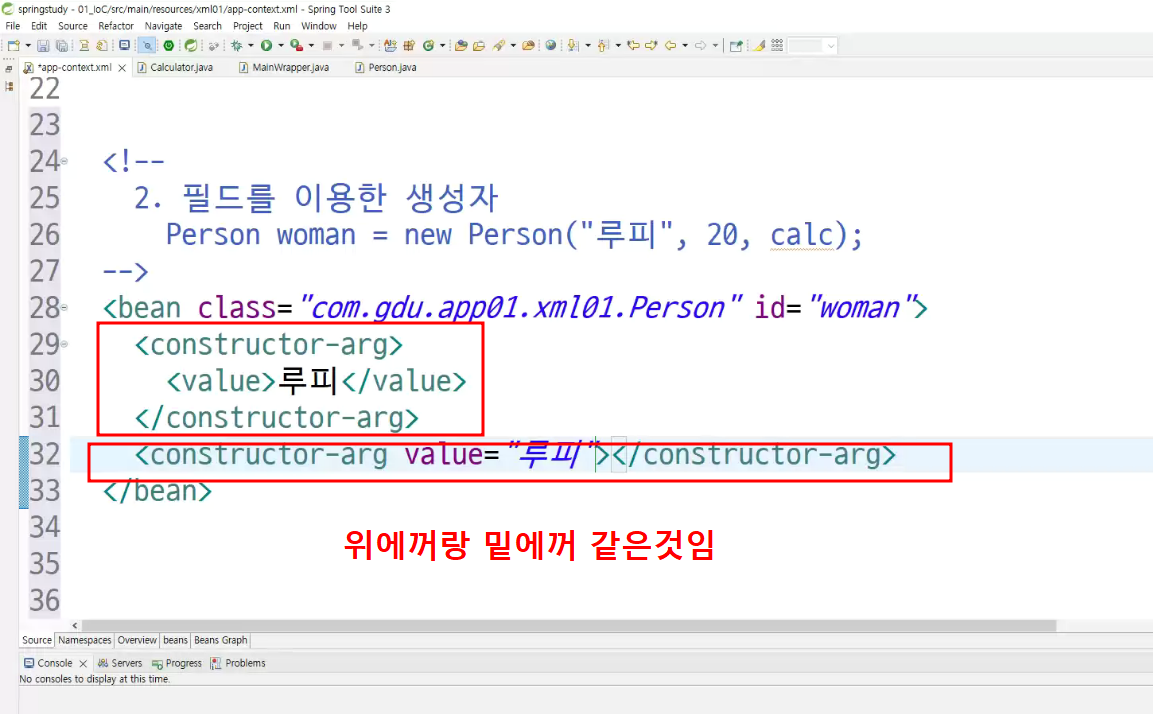Expand the New Java Class dropdown arrow
Screen dimensions: 1153x714
[443, 46]
